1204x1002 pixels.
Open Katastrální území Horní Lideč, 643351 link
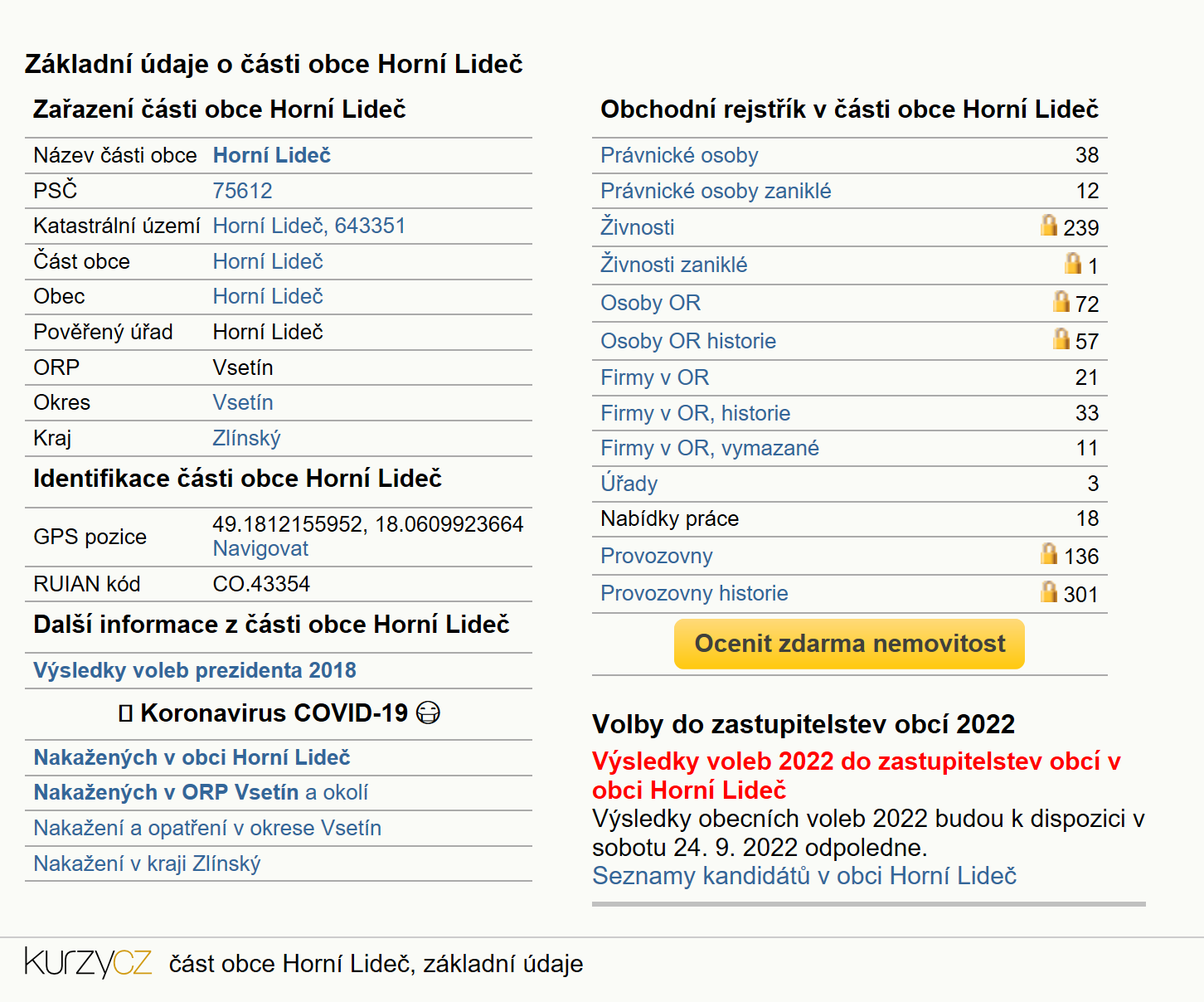(x=309, y=226)
